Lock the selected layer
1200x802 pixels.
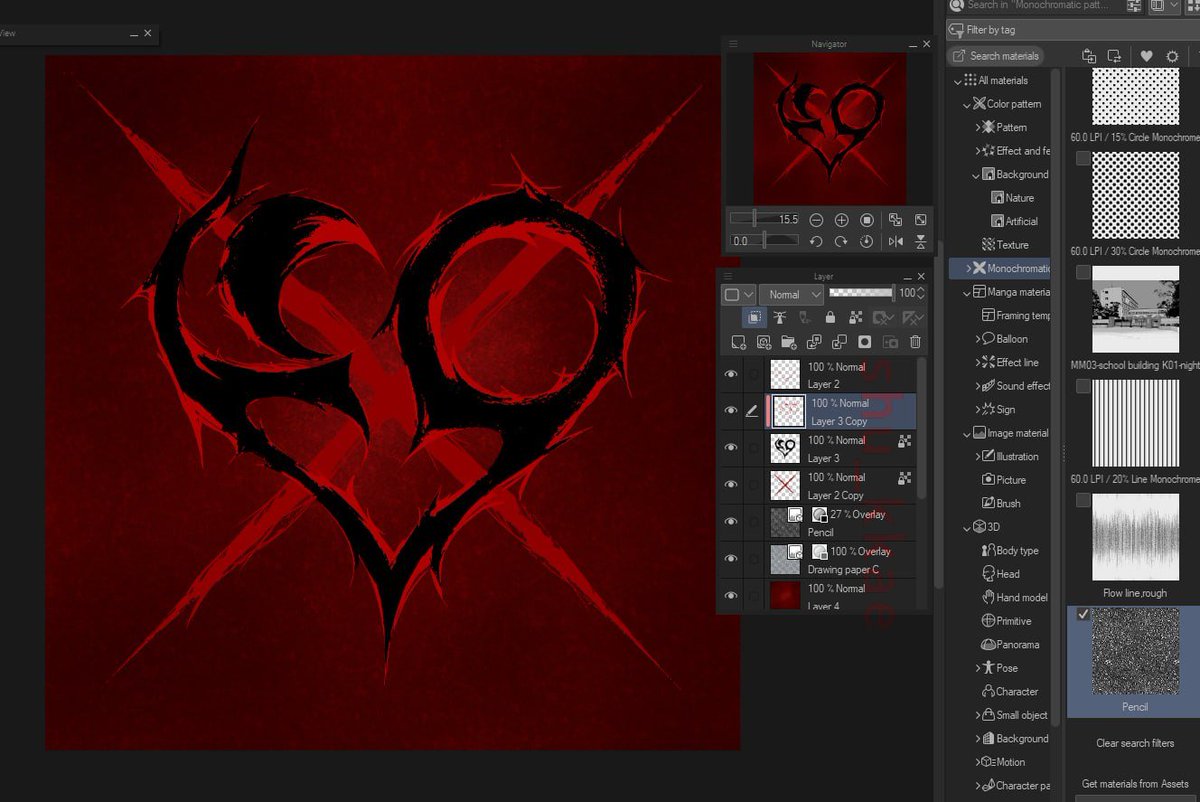[830, 318]
